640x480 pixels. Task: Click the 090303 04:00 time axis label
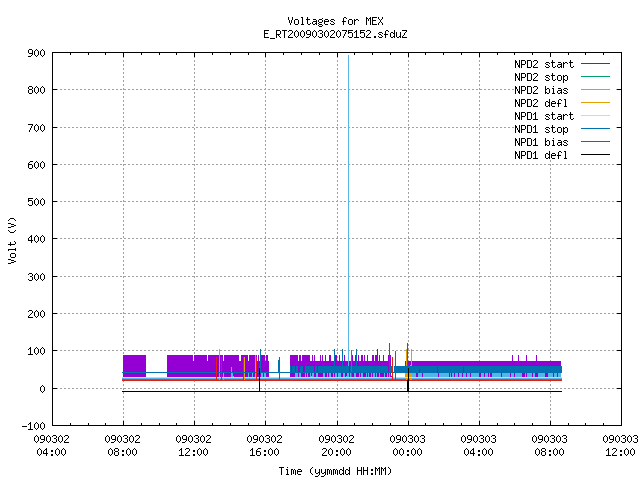point(478,446)
